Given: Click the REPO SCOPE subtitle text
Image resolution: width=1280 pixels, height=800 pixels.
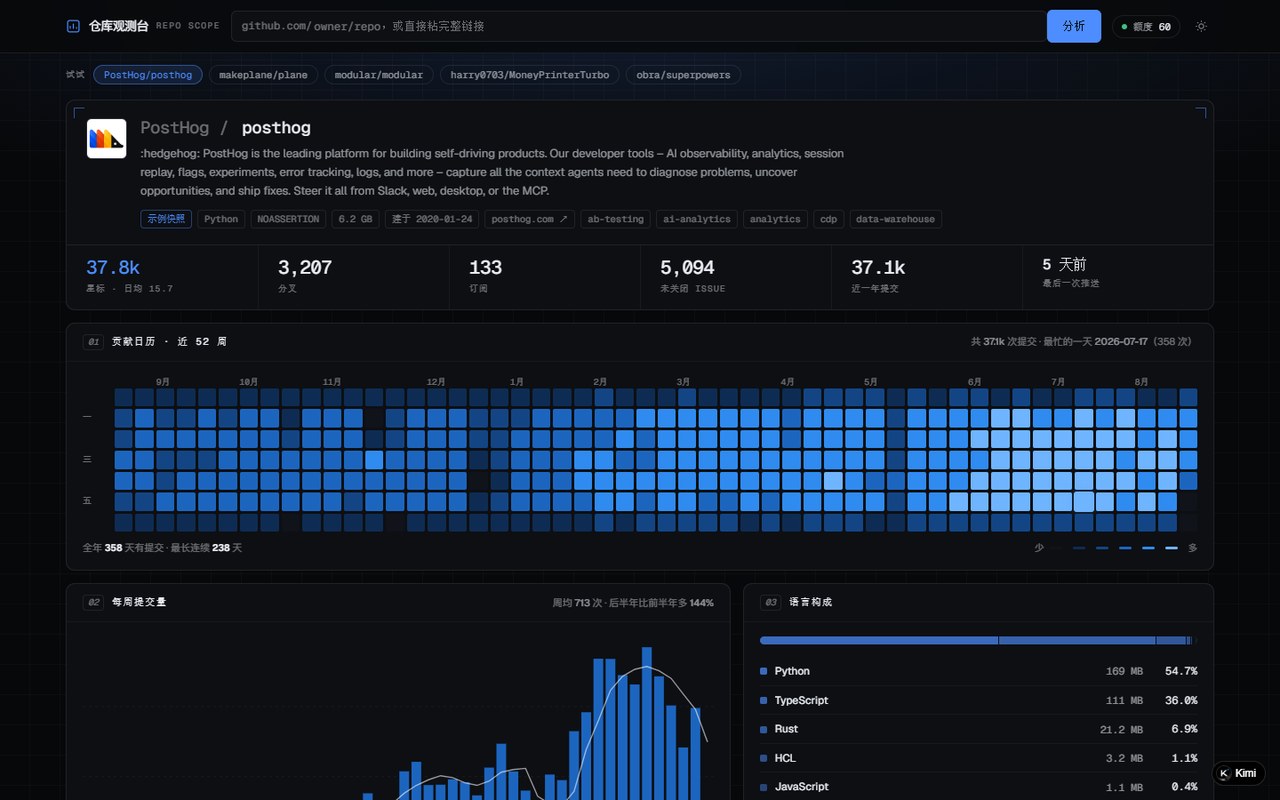Looking at the screenshot, I should point(188,26).
